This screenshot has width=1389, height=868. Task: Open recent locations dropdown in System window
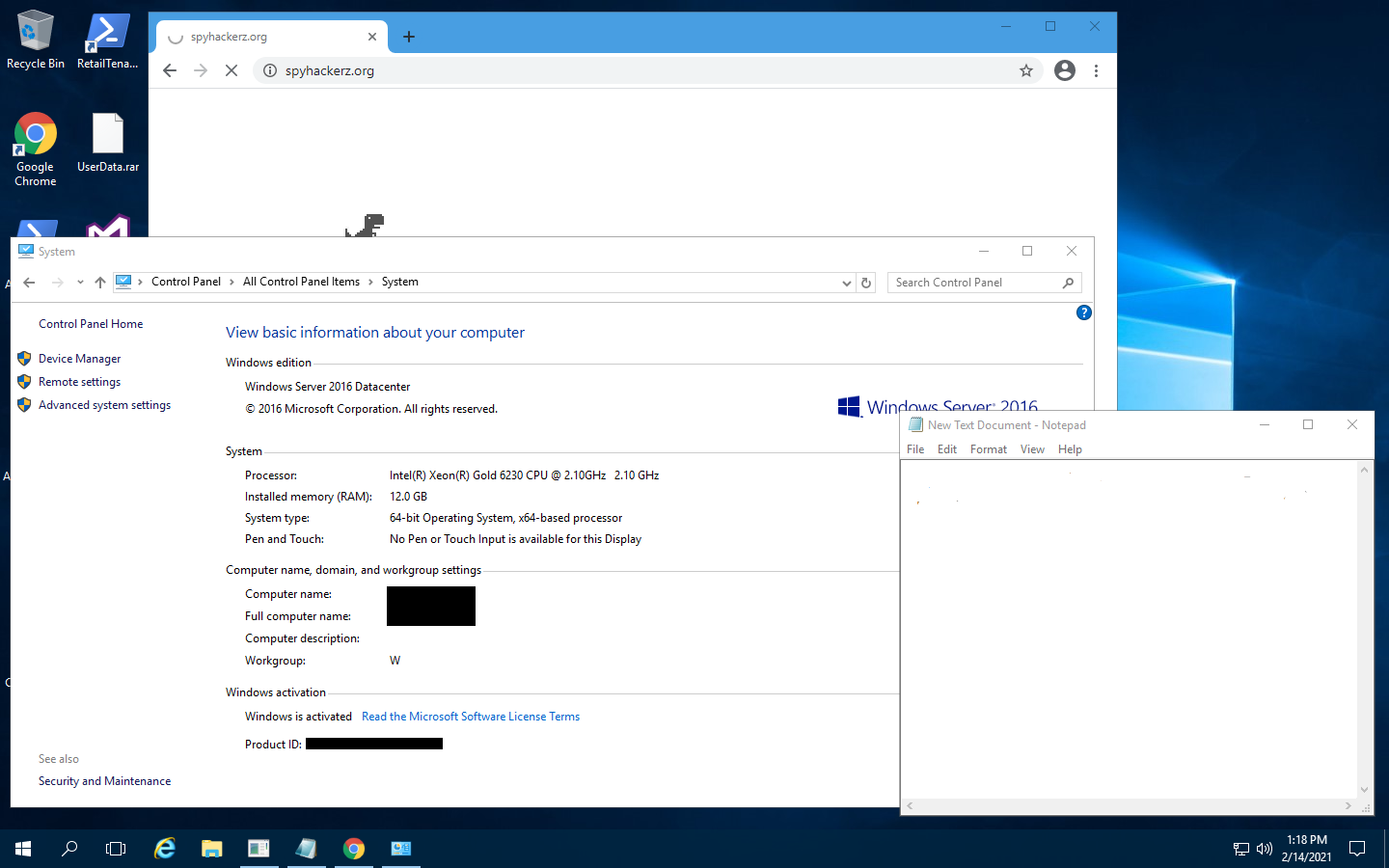80,283
